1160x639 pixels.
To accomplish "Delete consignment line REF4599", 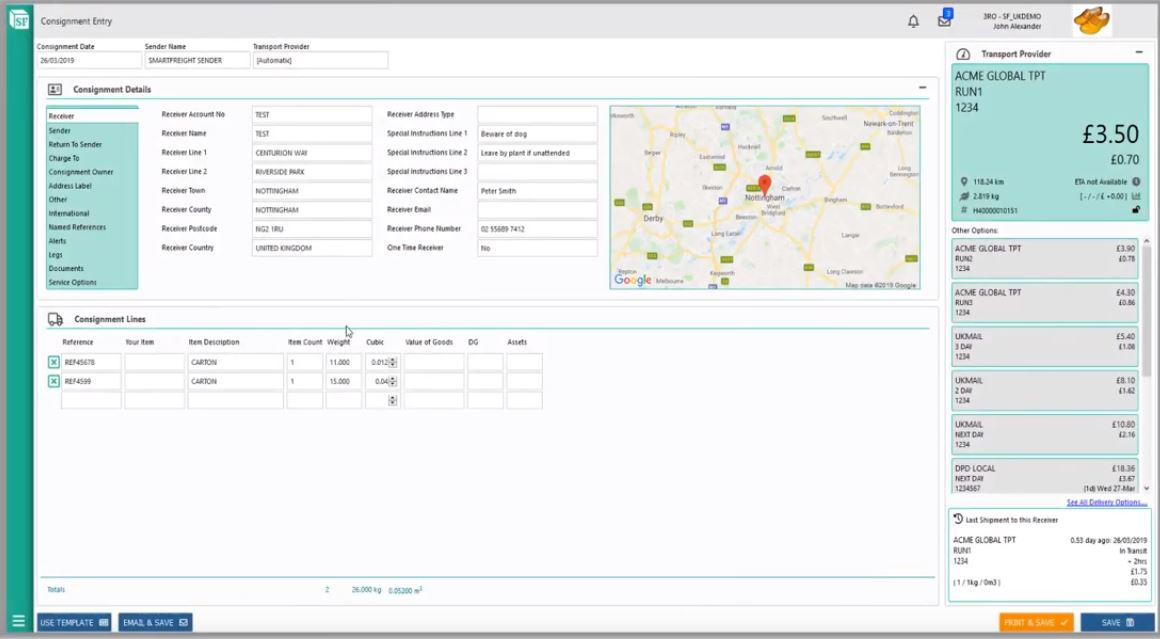I will pos(53,382).
